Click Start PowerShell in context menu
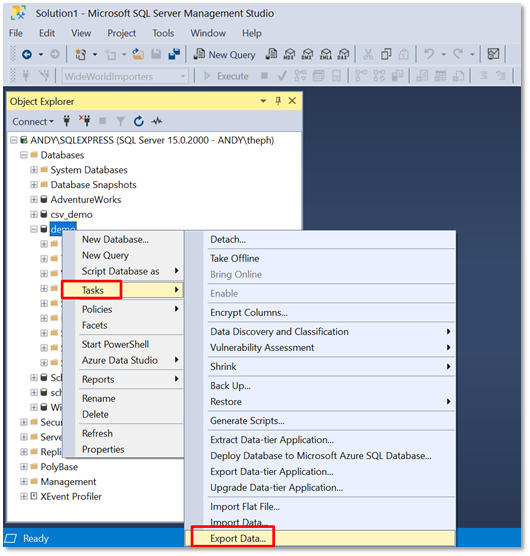This screenshot has width=530, height=556. tap(123, 345)
